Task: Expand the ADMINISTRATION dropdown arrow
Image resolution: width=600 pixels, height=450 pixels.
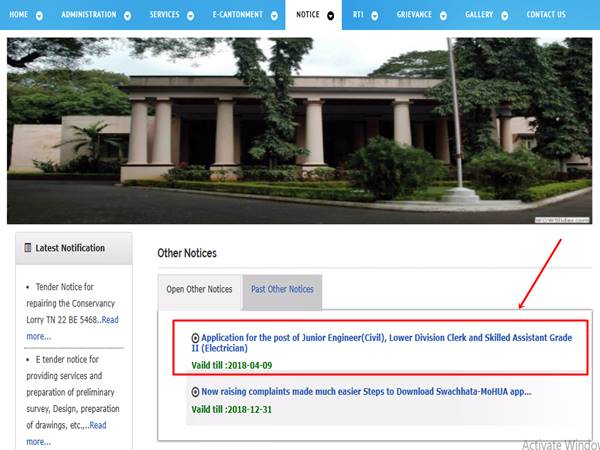Action: pyautogui.click(x=127, y=16)
